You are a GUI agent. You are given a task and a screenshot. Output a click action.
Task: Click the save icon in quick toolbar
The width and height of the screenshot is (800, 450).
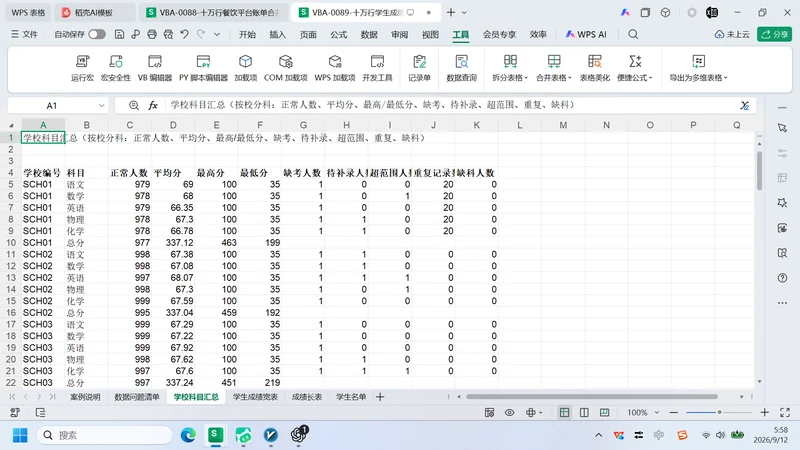[x=119, y=34]
